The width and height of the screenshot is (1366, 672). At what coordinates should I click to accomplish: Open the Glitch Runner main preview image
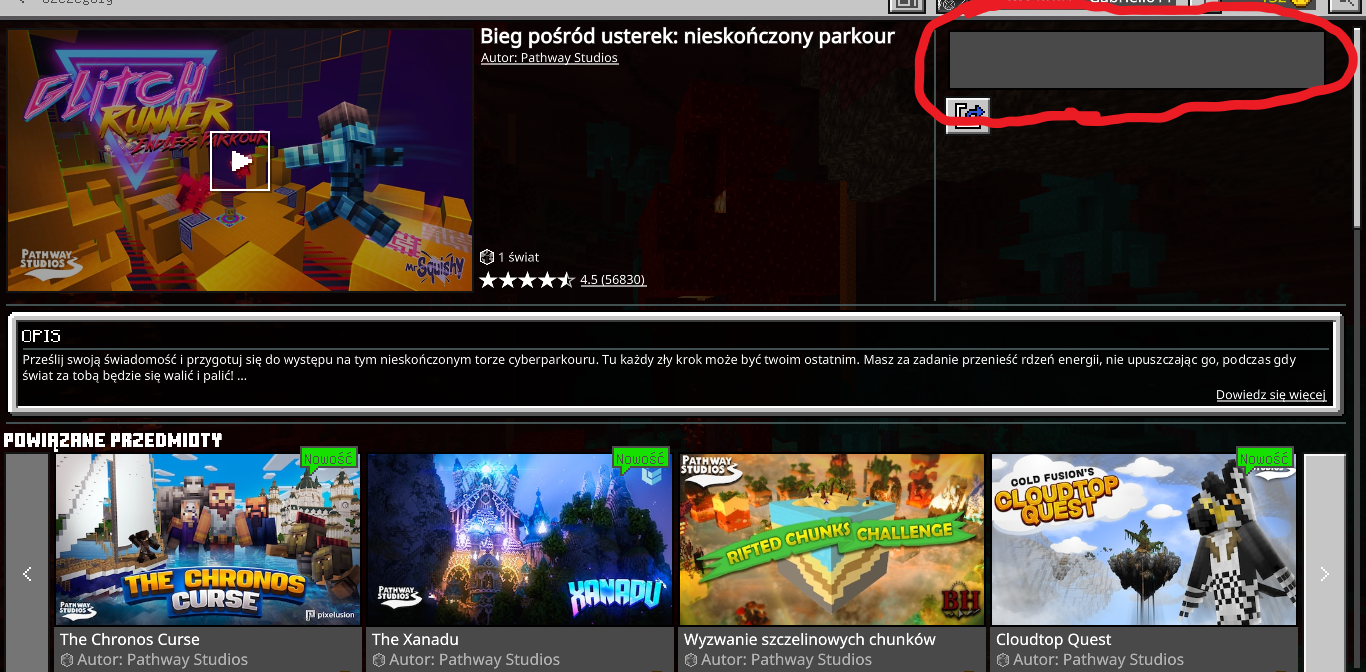(240, 160)
